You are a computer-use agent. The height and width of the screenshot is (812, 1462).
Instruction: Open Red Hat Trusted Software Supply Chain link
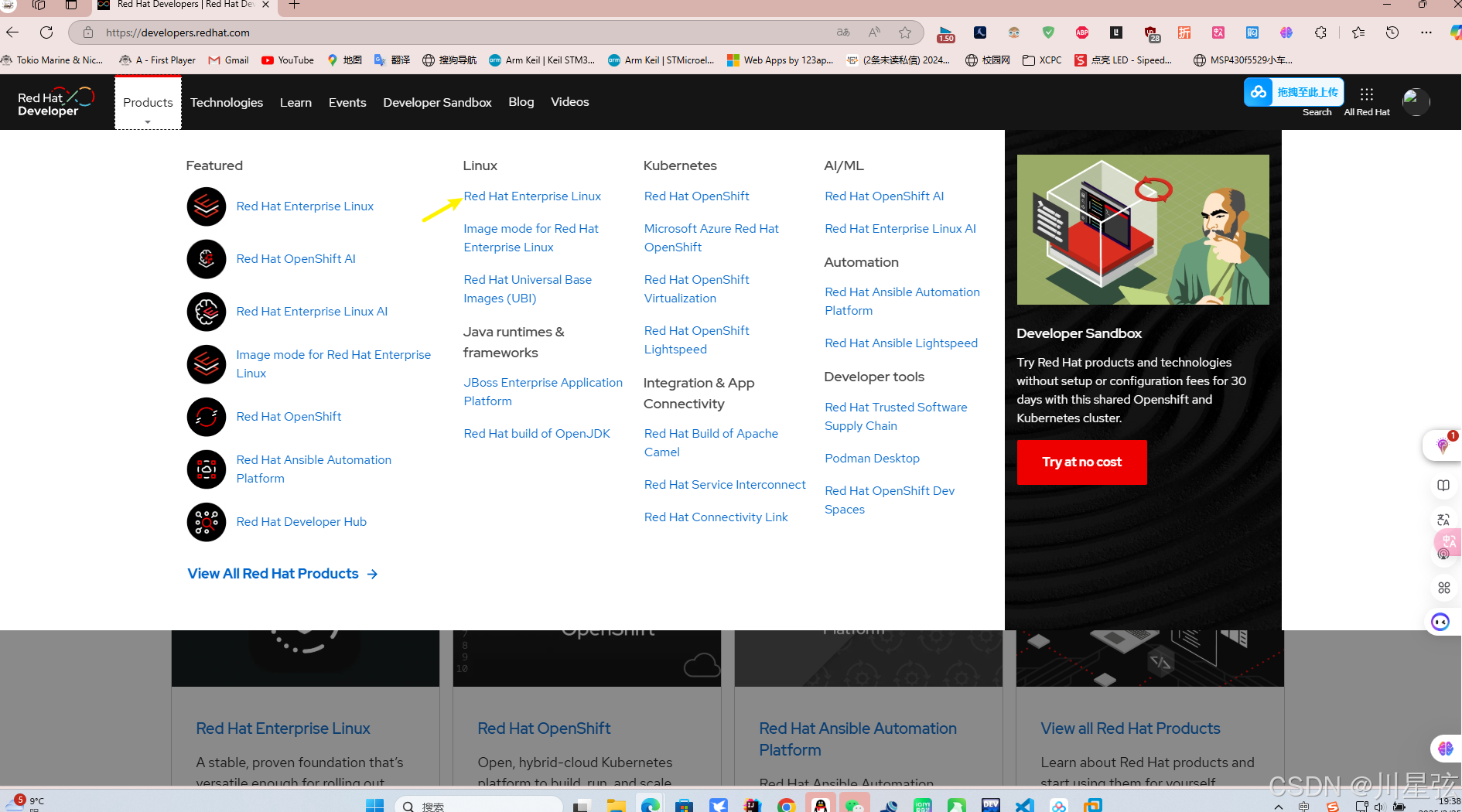896,417
